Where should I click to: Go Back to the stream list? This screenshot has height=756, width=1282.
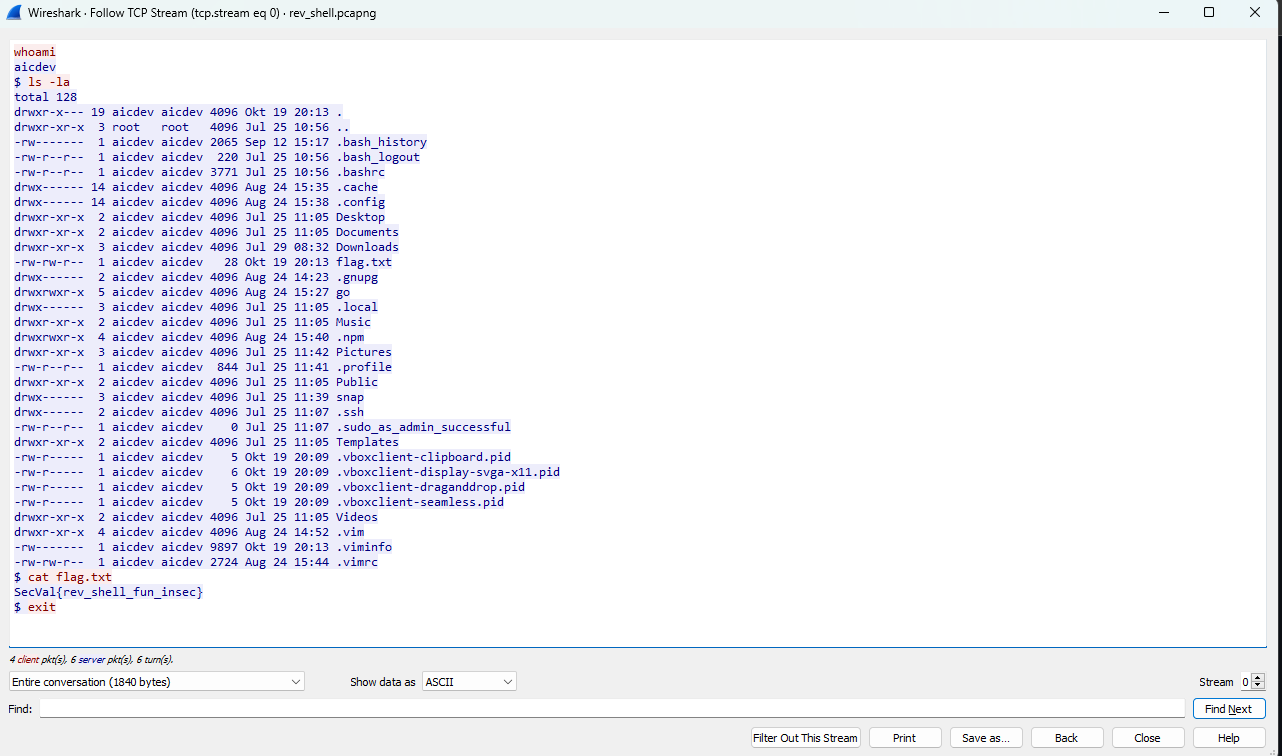coord(1067,737)
